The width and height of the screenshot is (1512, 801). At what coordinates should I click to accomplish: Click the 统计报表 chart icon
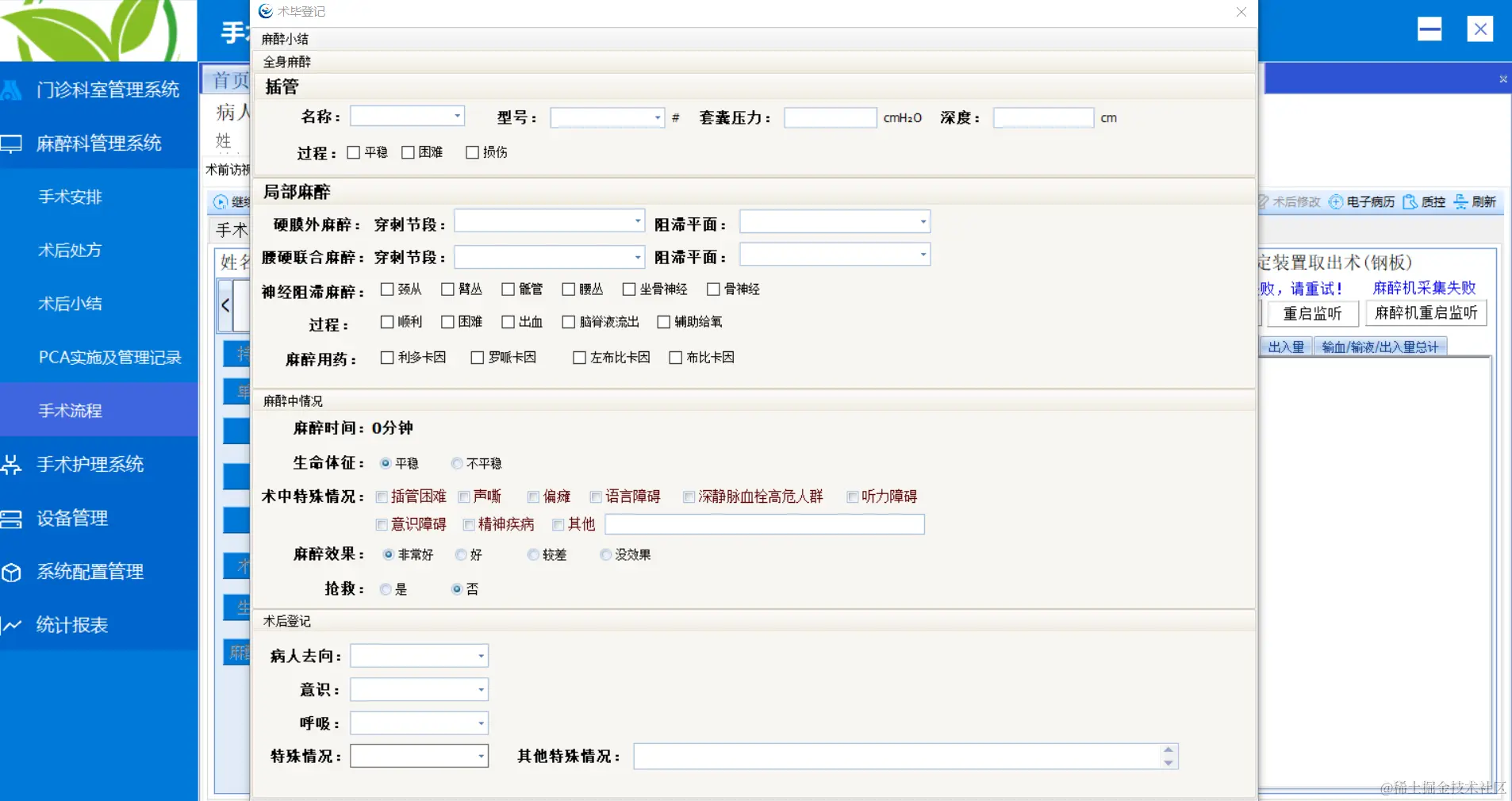point(13,626)
